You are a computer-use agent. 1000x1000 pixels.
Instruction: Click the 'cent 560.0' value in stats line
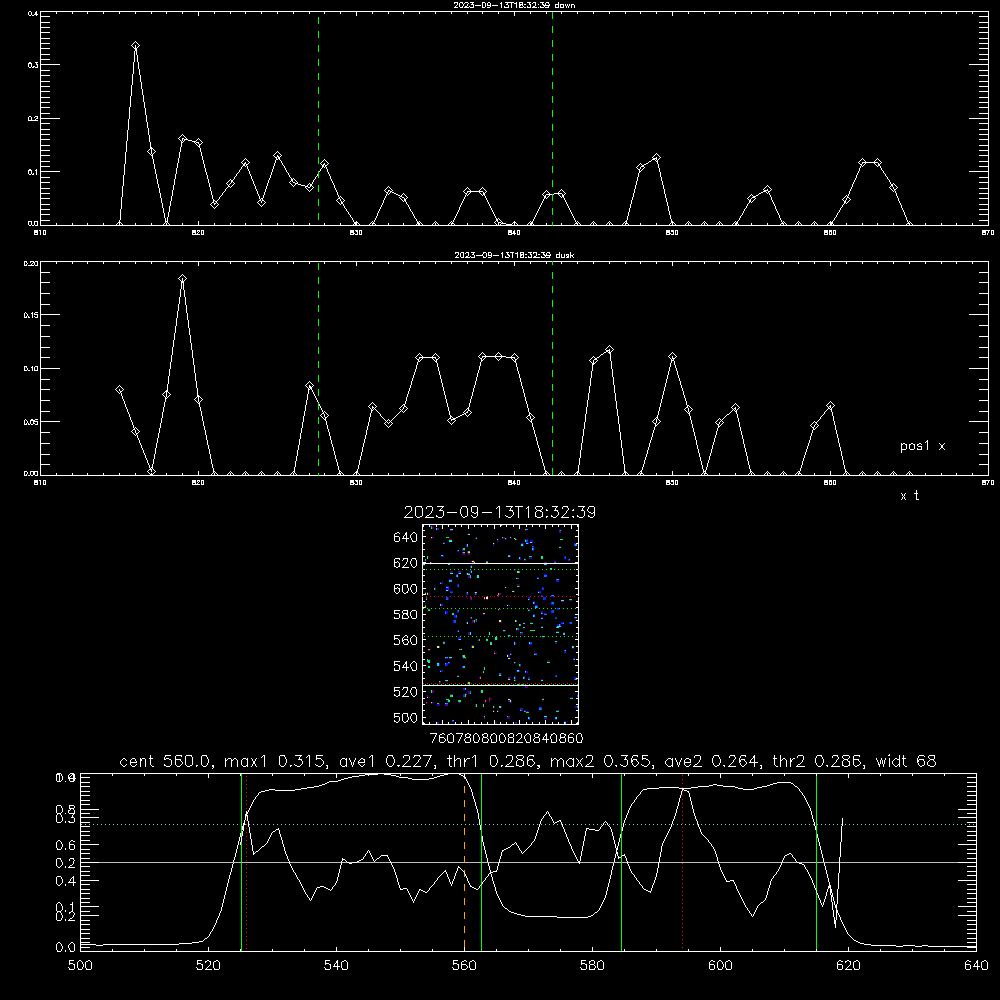pos(167,761)
